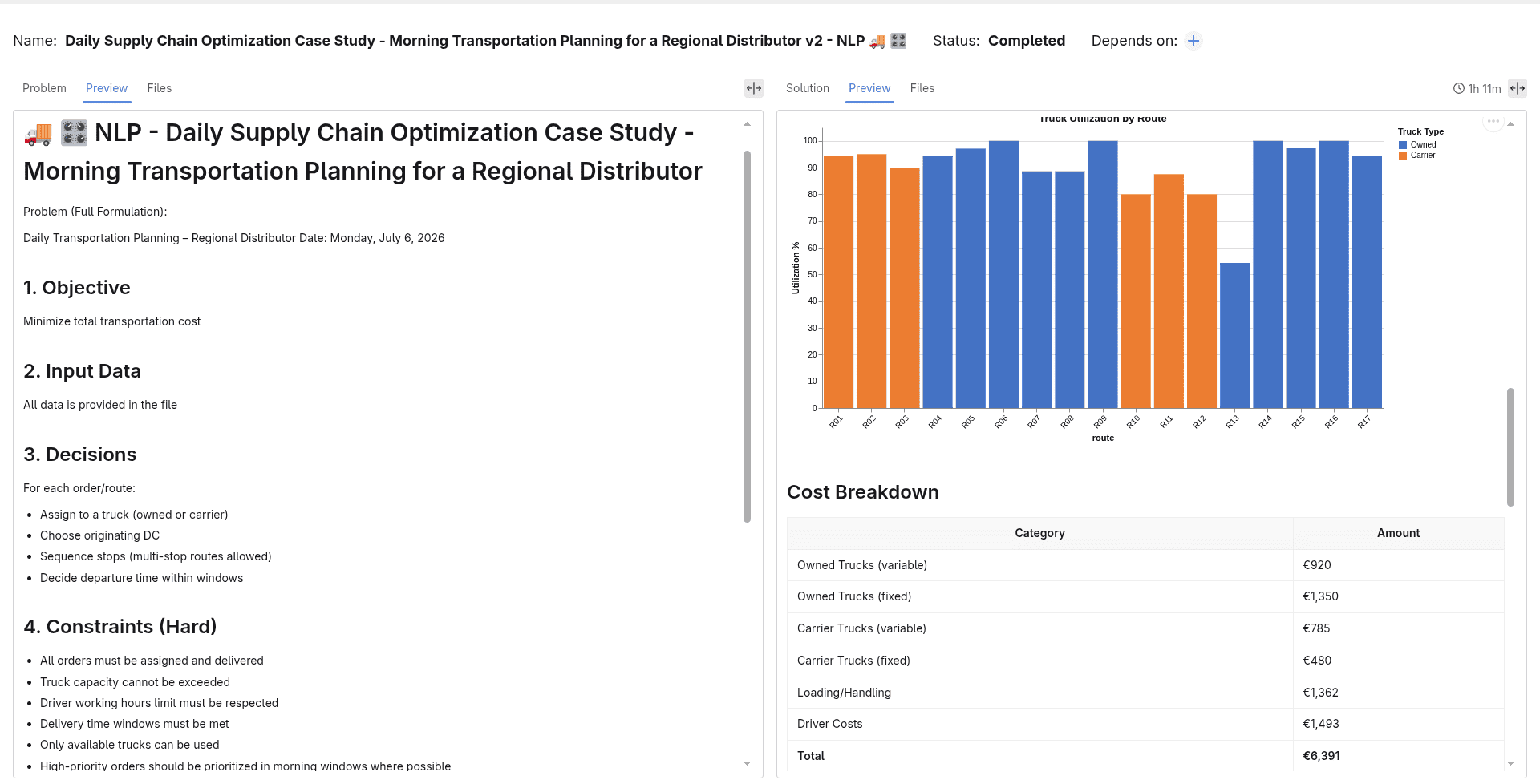Viewport: 1540px width, 784px height.
Task: Click the control knobs emoji in the heading
Action: pyautogui.click(x=74, y=133)
